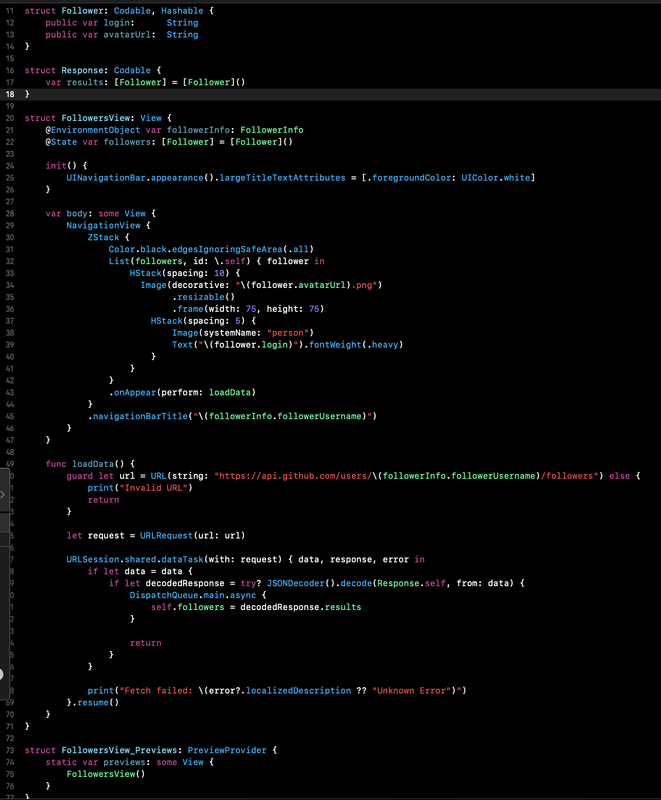Click the "Unknown Error" string

pyautogui.click(x=414, y=691)
